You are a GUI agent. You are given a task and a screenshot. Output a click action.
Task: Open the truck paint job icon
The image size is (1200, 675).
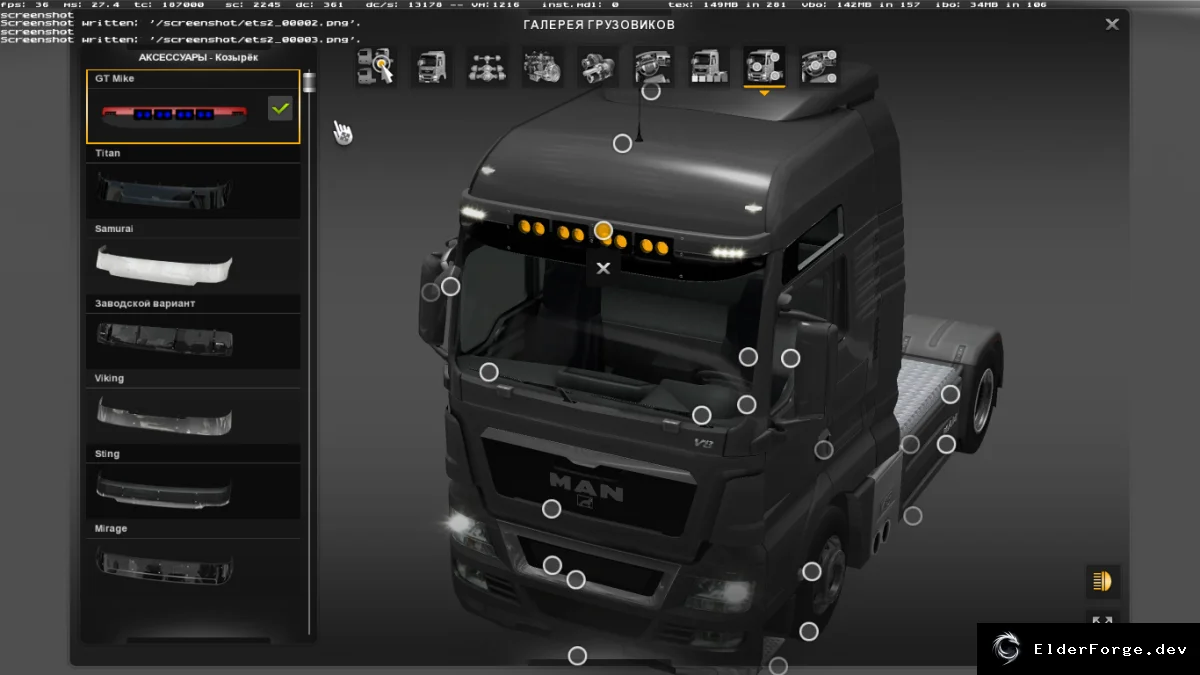(708, 67)
